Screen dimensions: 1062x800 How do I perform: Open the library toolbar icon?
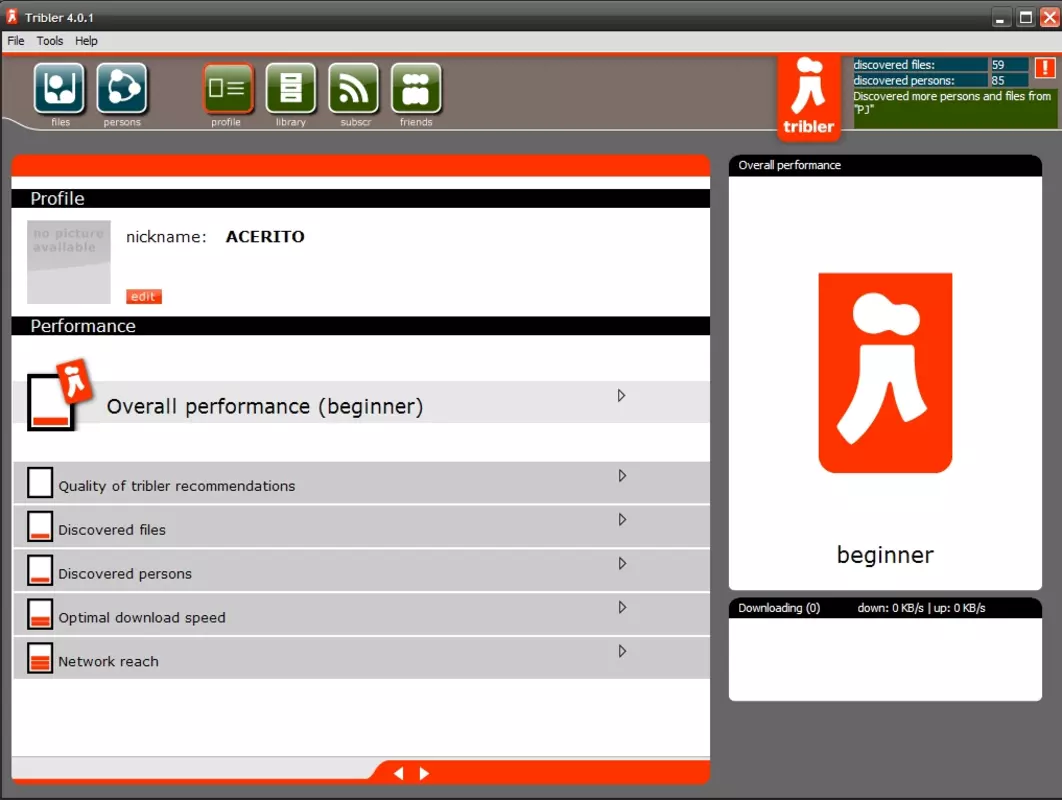[291, 88]
